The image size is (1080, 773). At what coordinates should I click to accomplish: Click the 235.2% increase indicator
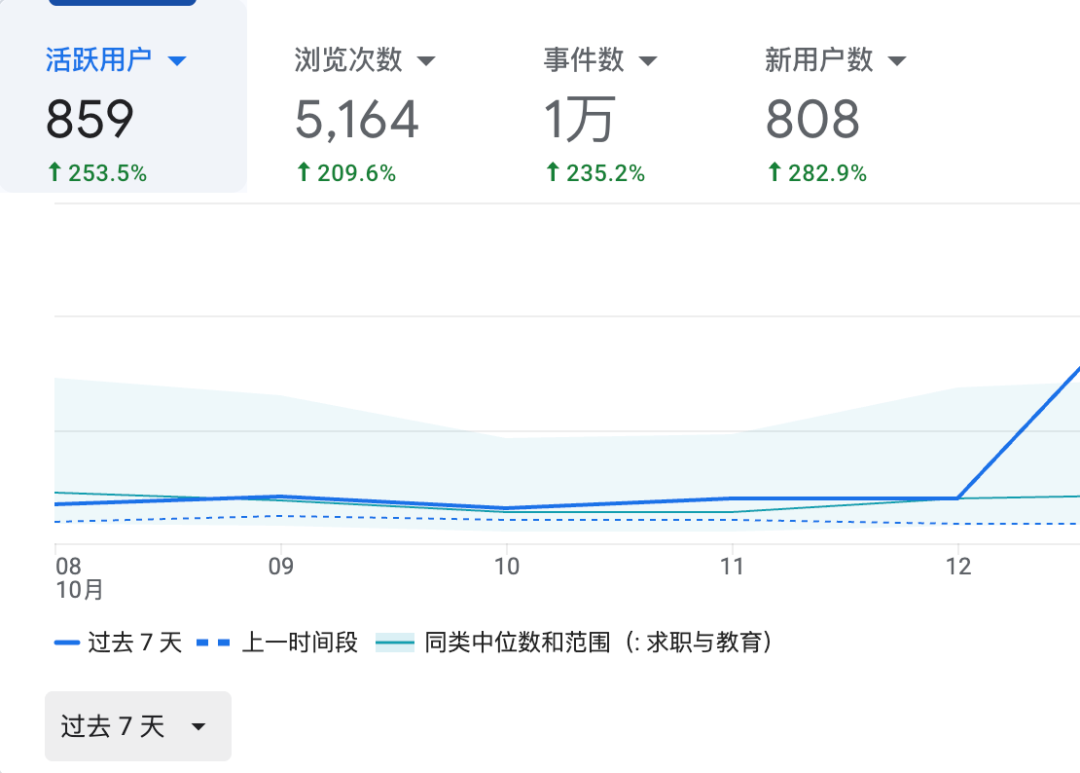point(595,173)
